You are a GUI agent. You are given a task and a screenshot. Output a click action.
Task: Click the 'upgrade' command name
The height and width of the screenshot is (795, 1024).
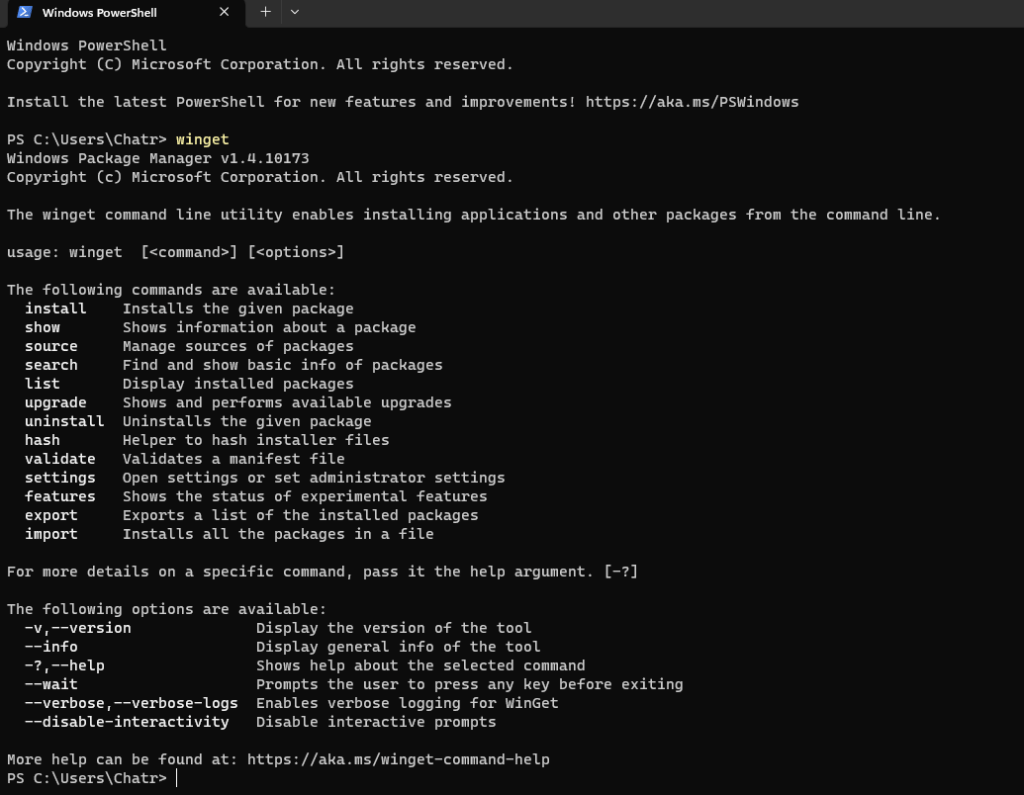[56, 402]
